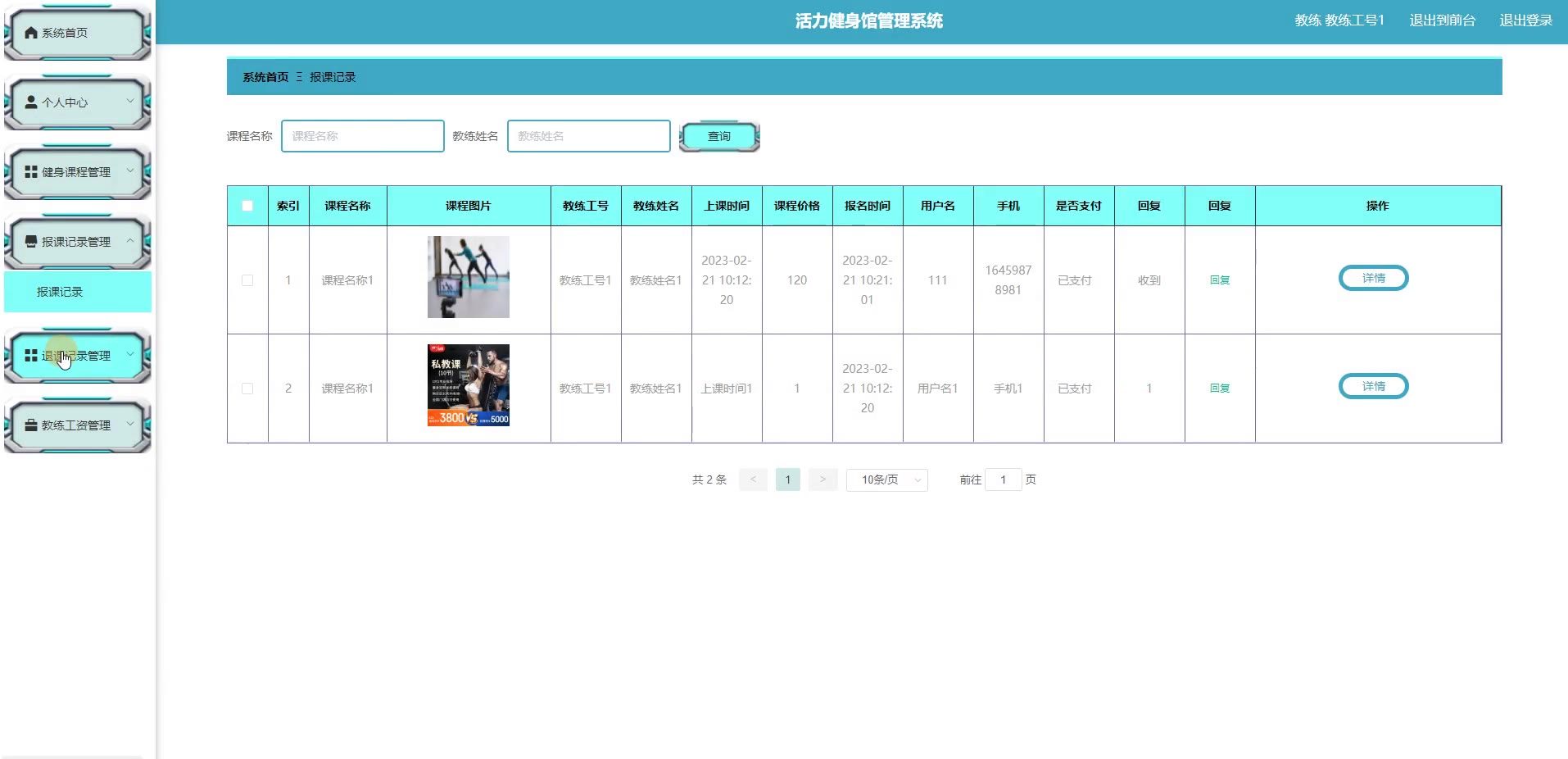1568x759 pixels.
Task: Click the 共 2 条 total count text
Action: [709, 479]
